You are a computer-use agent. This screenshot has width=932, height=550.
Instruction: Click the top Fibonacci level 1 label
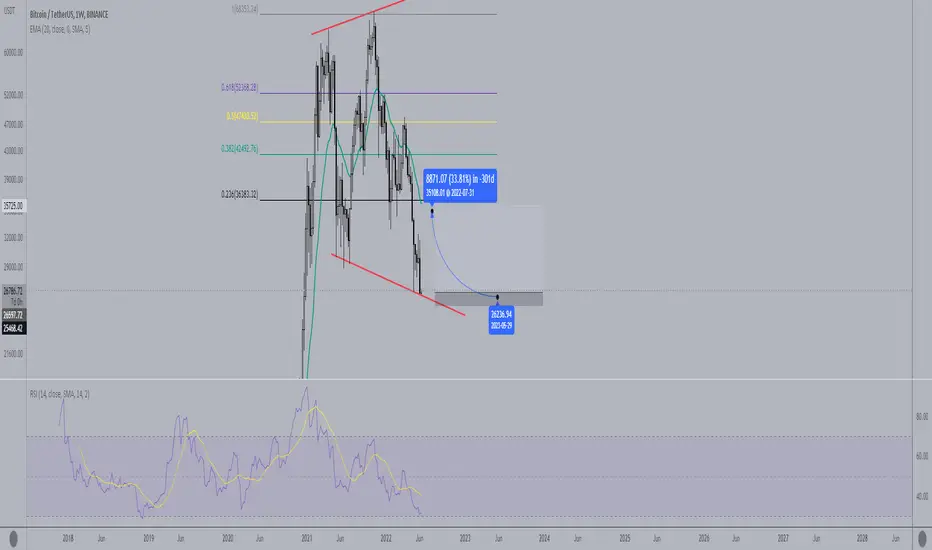[x=244, y=10]
